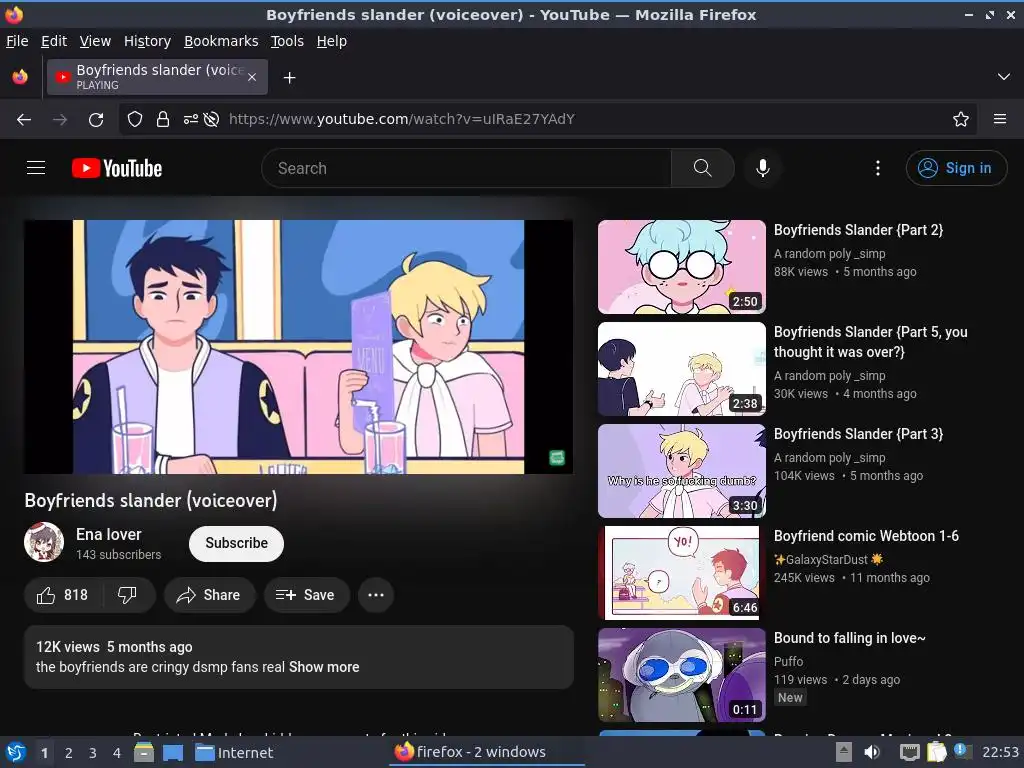Image resolution: width=1024 pixels, height=768 pixels.
Task: Select the Boyfriends slander browser tab
Action: coord(157,77)
